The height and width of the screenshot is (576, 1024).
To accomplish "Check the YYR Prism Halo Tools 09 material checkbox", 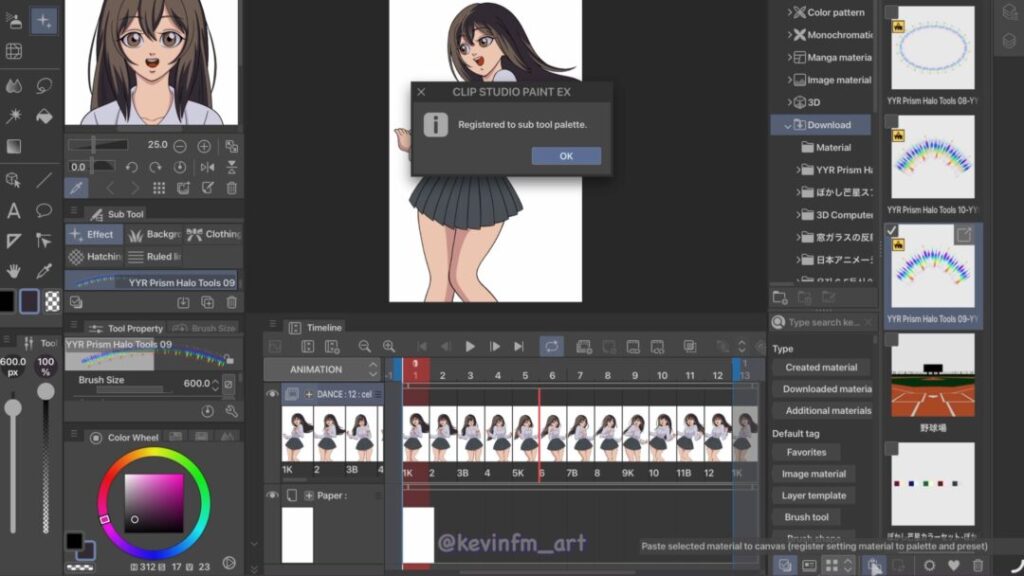I will (891, 231).
